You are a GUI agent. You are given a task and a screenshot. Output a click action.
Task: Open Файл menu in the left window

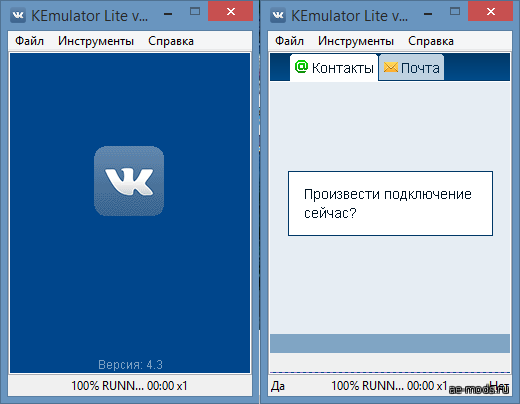[x=29, y=41]
